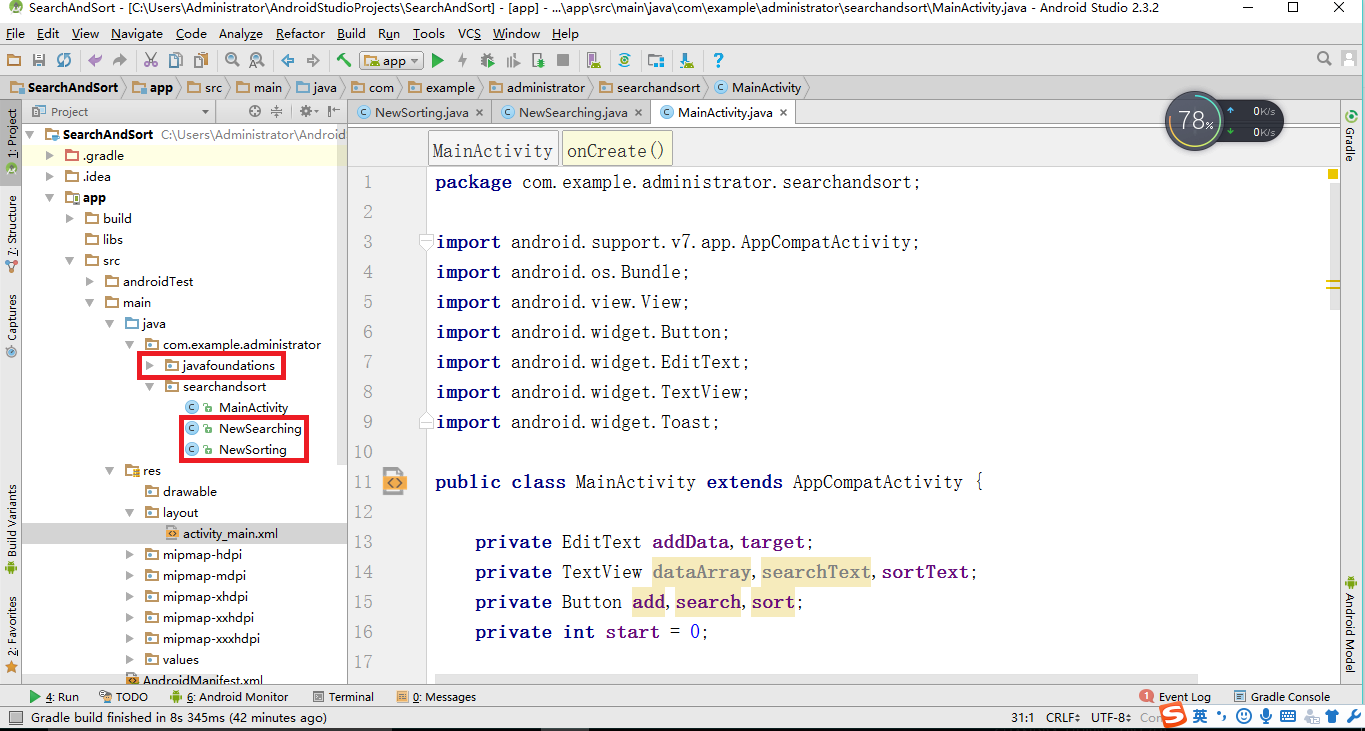Open the VCS menu

(469, 34)
